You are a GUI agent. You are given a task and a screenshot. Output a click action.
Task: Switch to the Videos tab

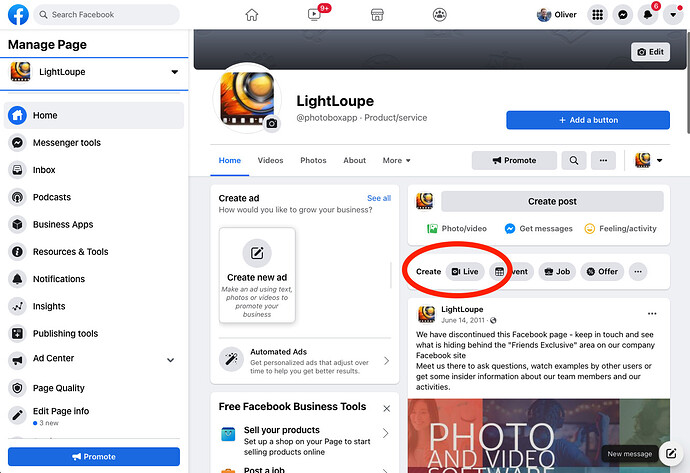click(x=270, y=161)
